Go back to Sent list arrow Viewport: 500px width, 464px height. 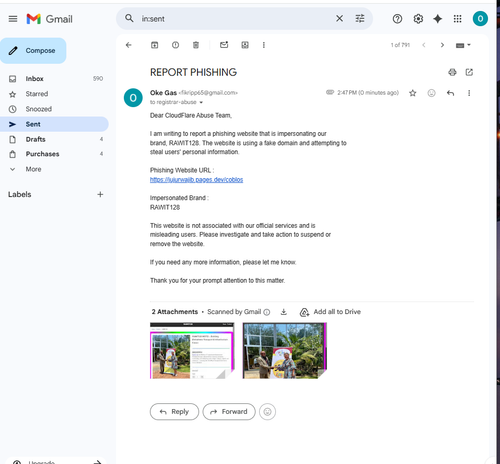(x=129, y=45)
